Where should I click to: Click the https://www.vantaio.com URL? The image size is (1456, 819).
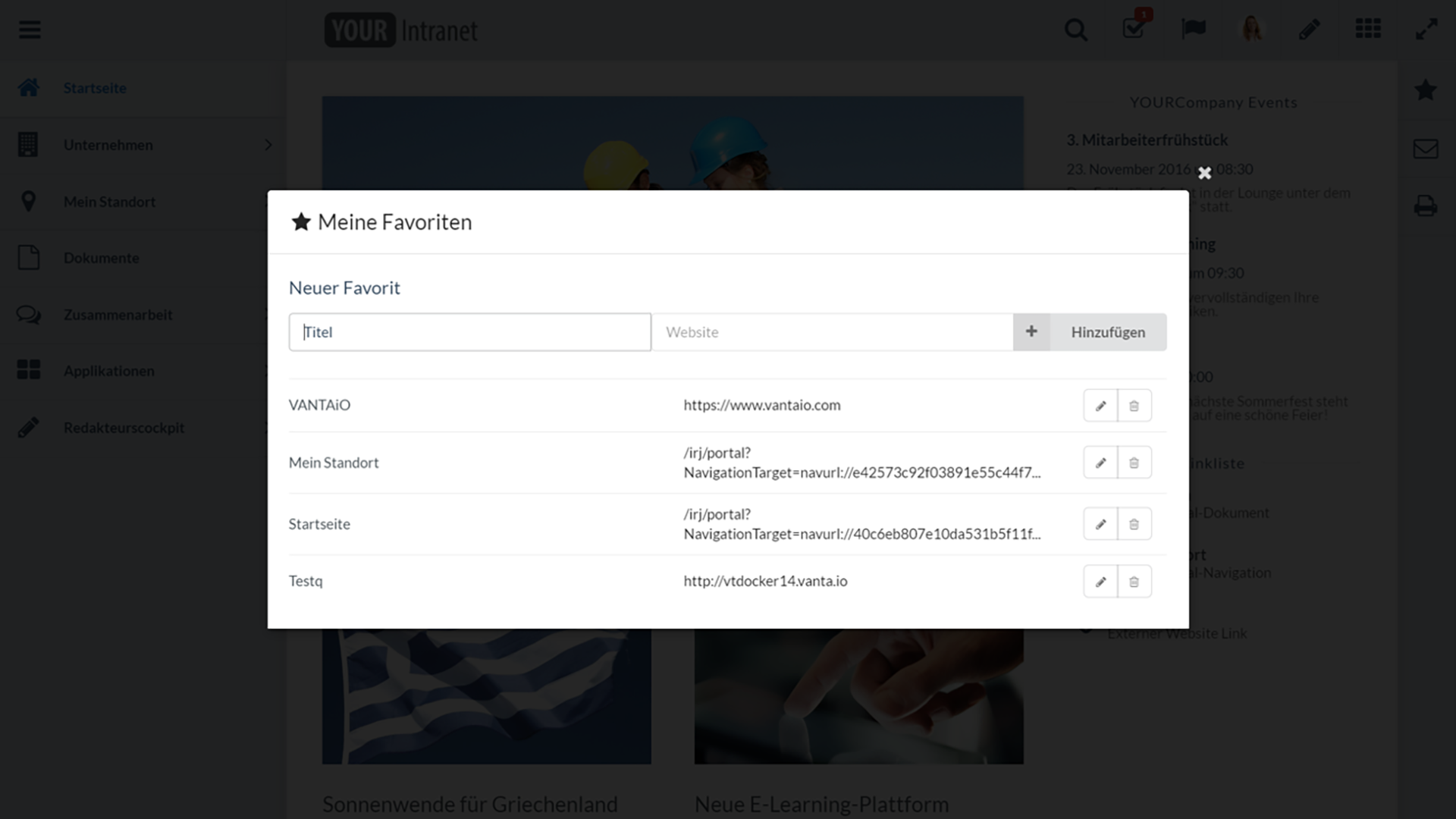[x=762, y=405]
